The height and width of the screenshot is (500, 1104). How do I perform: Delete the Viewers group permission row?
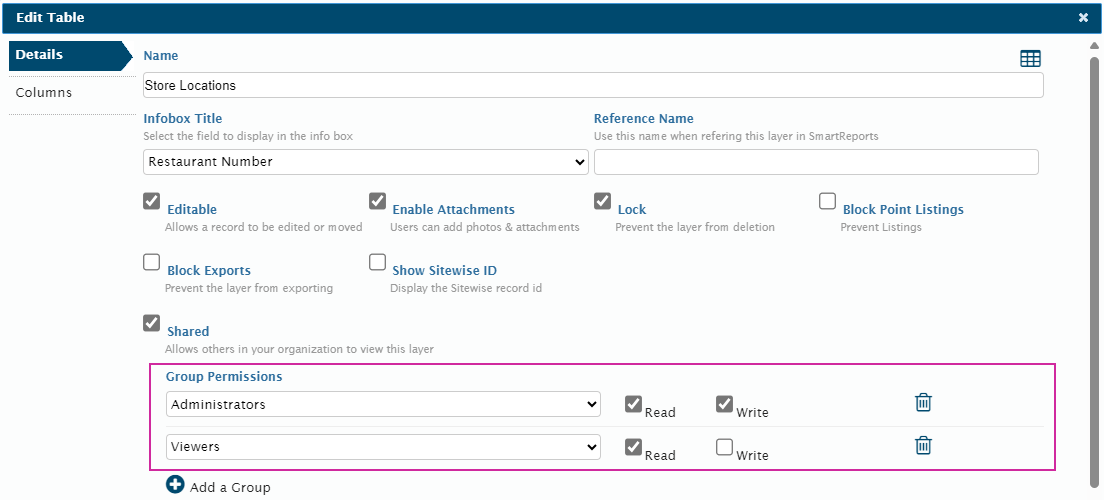[x=923, y=445]
